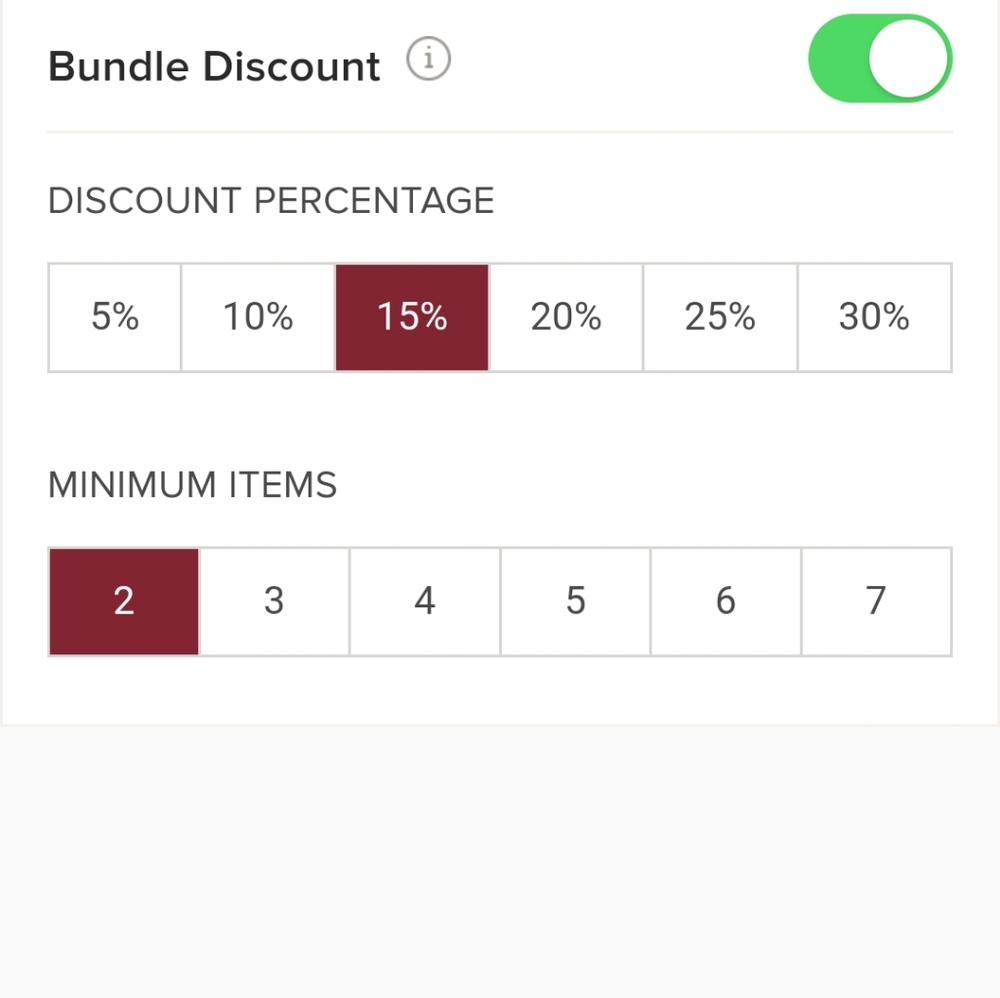Choose a 20% discount percentage
The width and height of the screenshot is (1000, 998).
(x=566, y=317)
